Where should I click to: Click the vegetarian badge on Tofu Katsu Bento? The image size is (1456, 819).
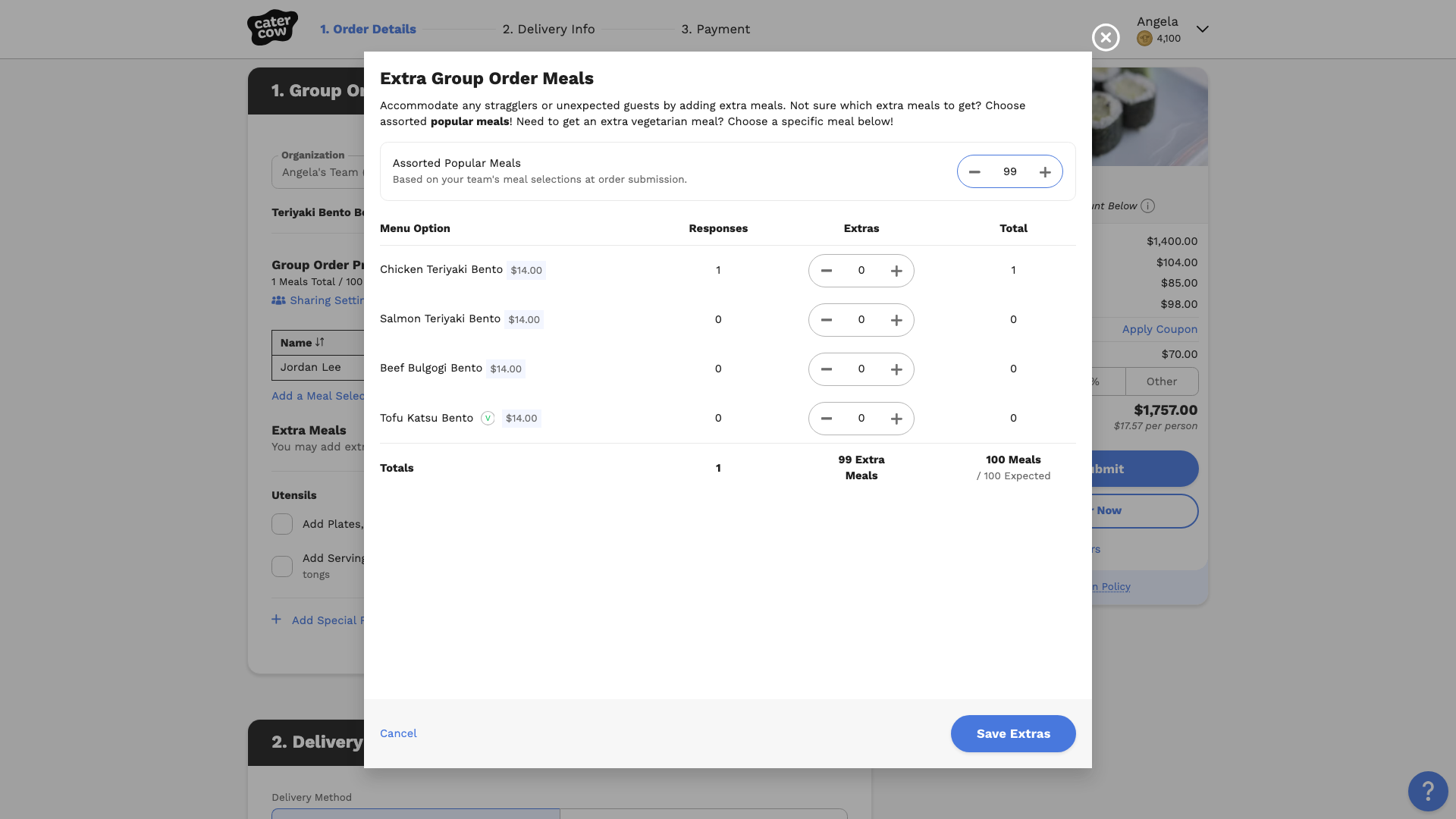click(x=488, y=419)
